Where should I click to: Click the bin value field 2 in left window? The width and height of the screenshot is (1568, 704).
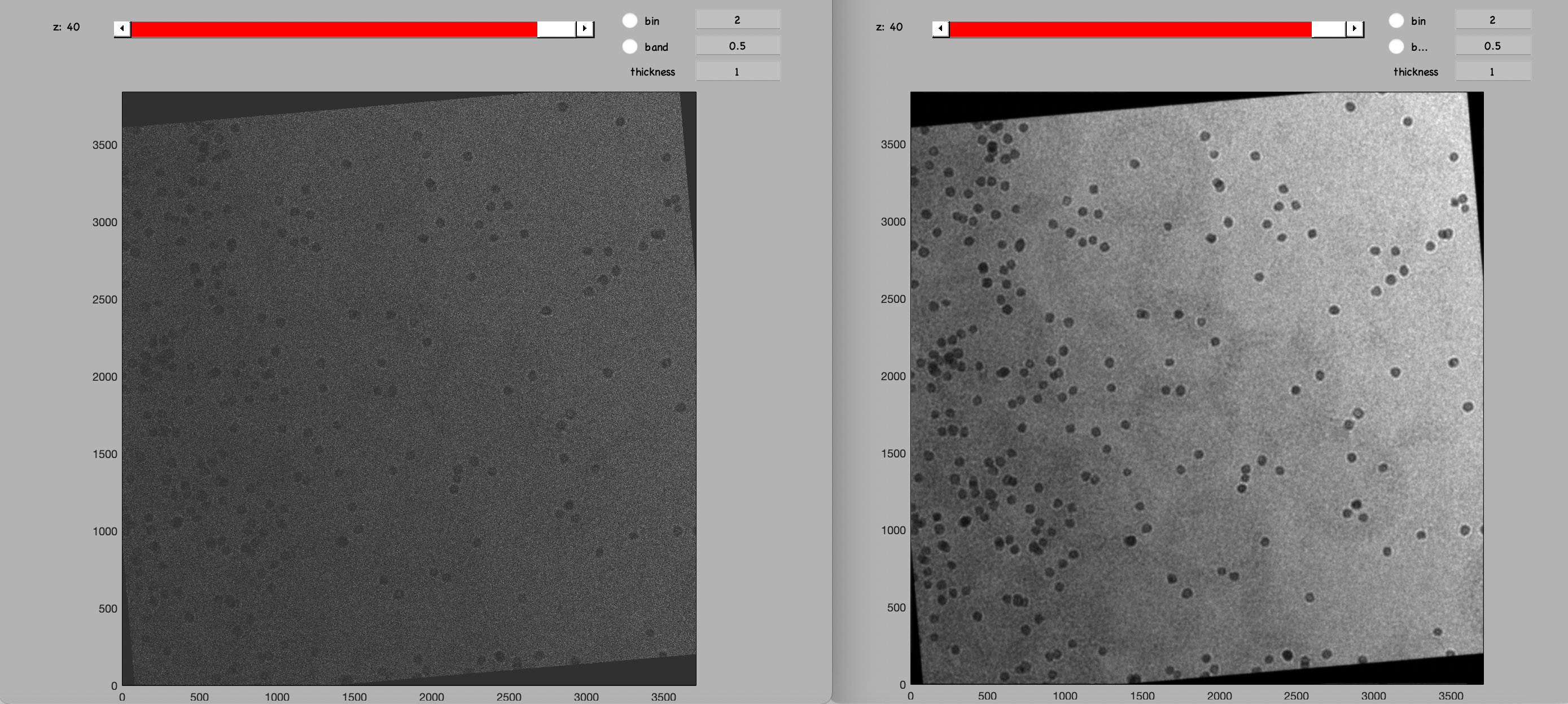738,20
